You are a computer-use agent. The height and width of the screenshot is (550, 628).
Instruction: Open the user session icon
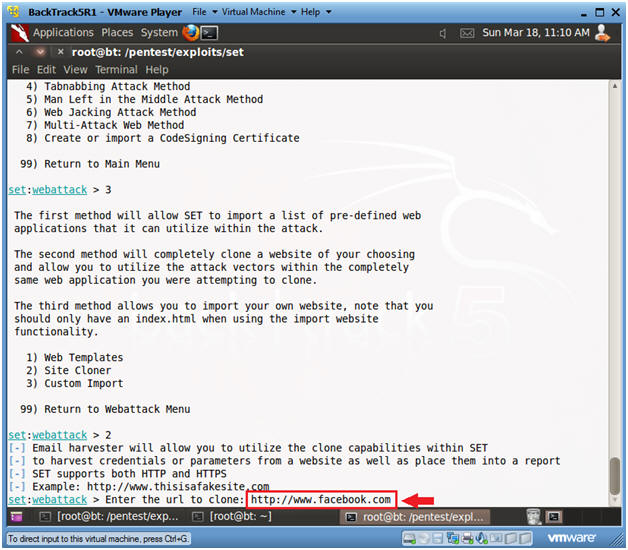(603, 33)
